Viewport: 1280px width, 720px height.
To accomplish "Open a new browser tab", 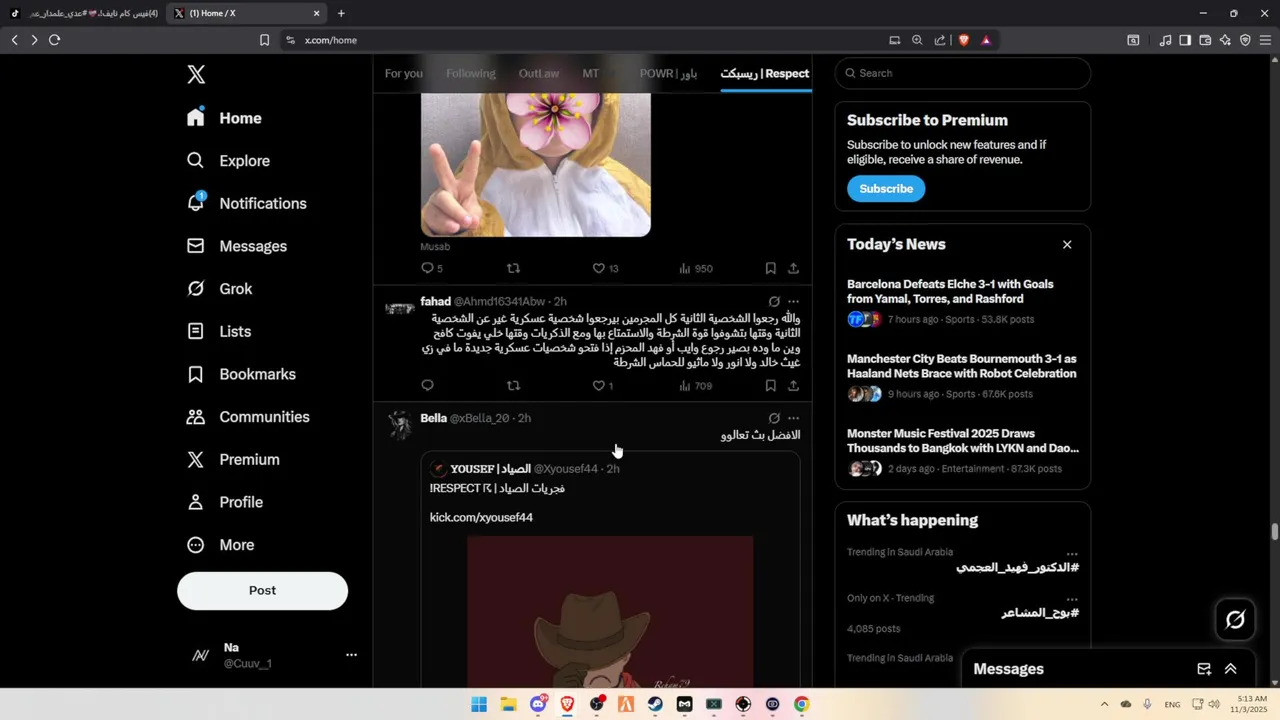I will (341, 13).
